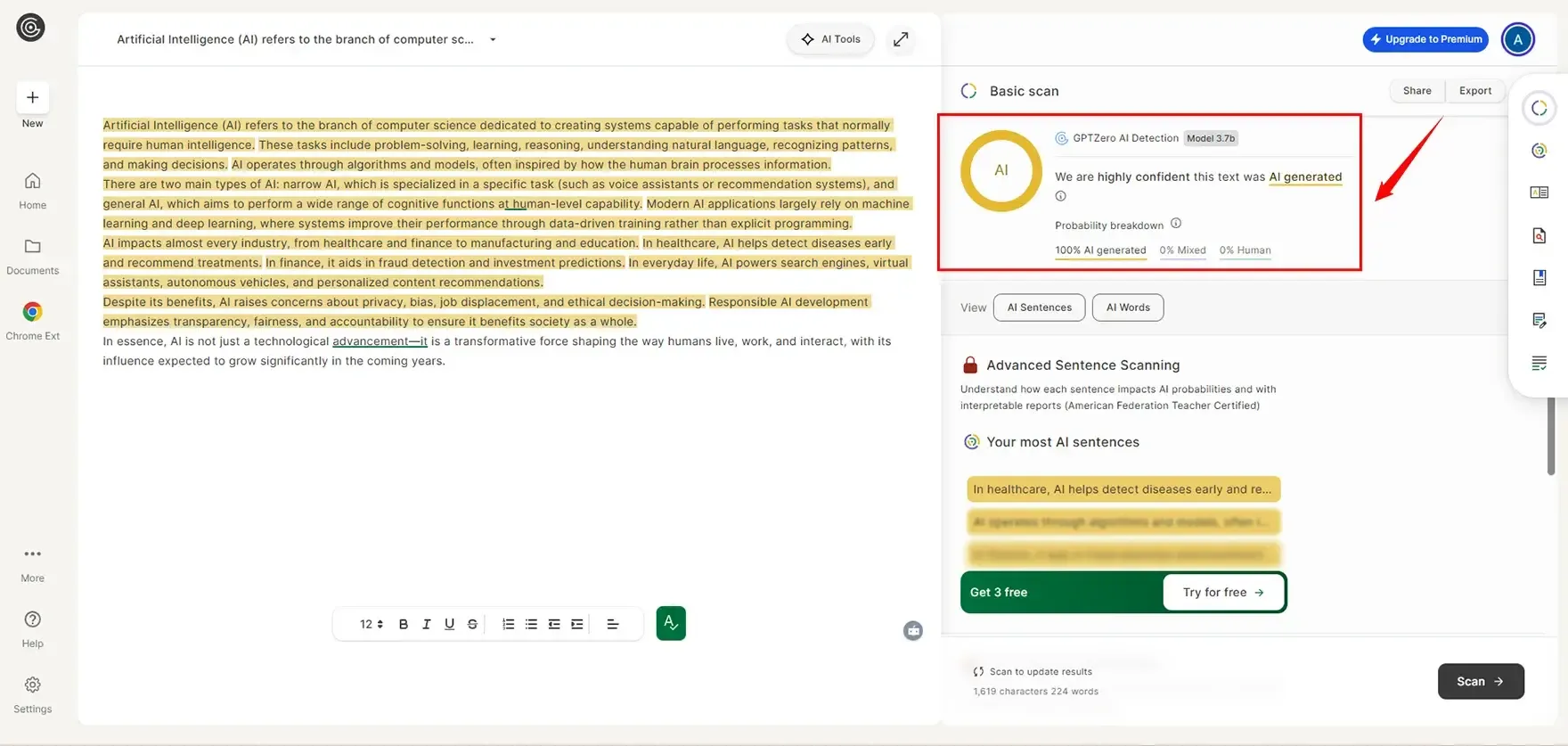Image resolution: width=1568 pixels, height=746 pixels.
Task: Open the document search plagiarism icon
Action: point(1539,235)
